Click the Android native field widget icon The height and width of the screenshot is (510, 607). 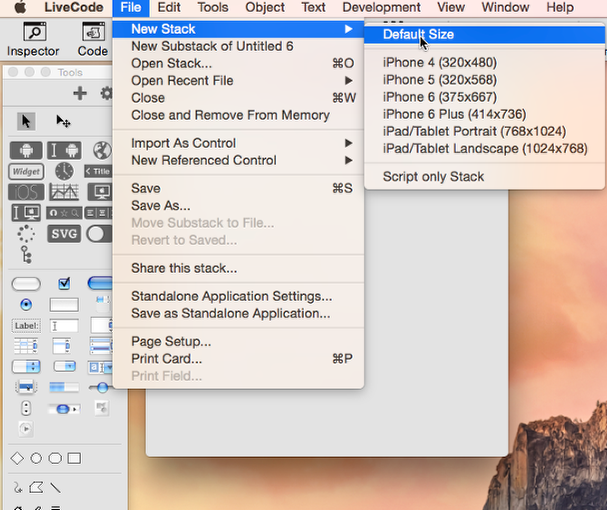(x=64, y=150)
